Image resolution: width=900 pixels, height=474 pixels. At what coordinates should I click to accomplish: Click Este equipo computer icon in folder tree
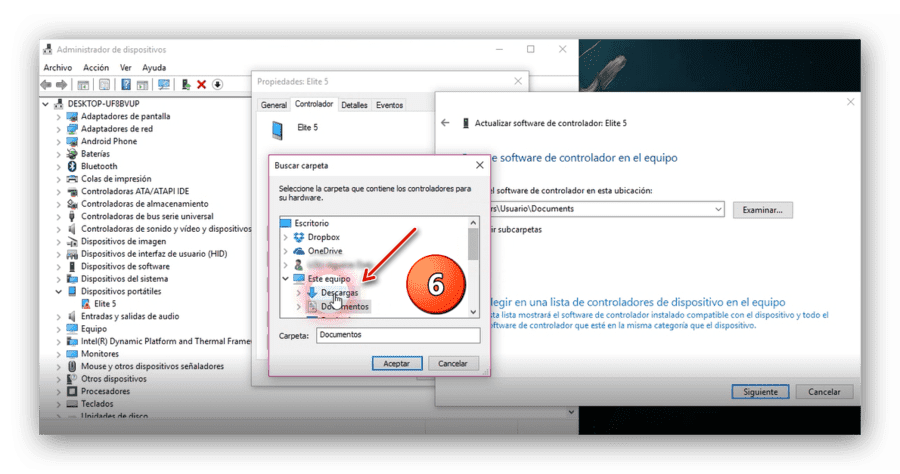[x=298, y=278]
